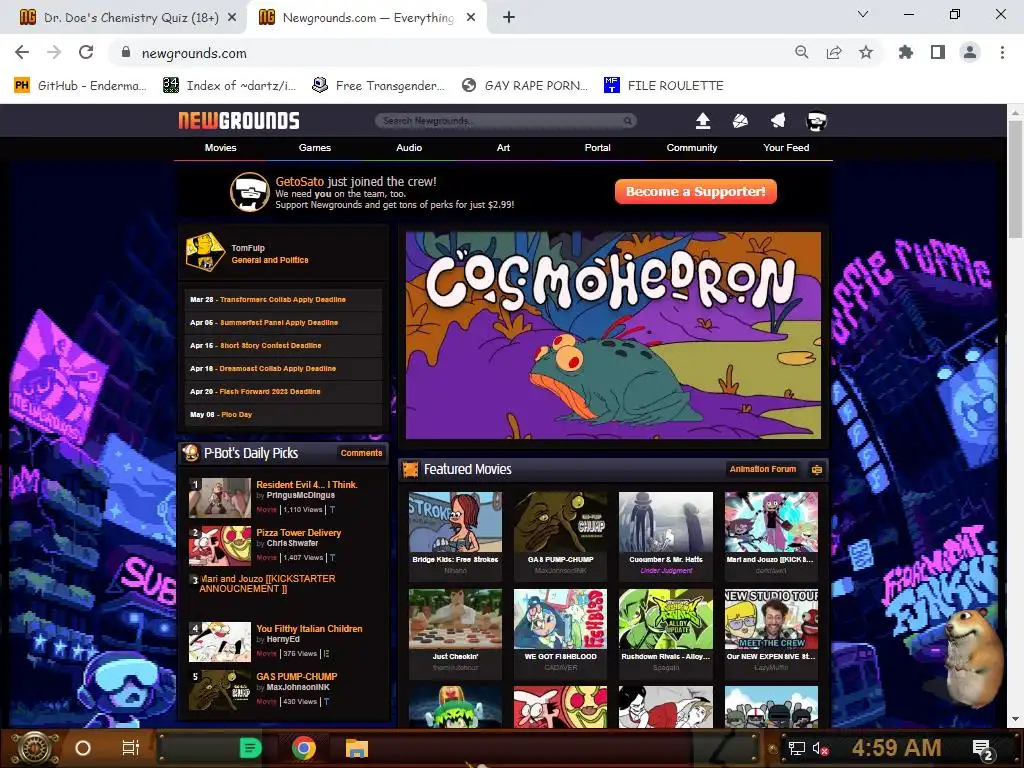1024x768 pixels.
Task: Open Task View on the taskbar
Action: [x=131, y=748]
